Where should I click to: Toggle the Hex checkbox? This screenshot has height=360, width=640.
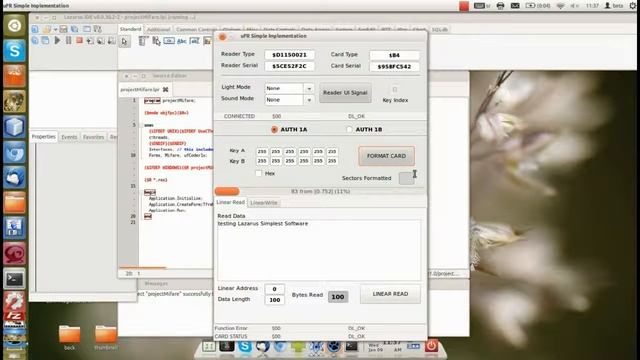coord(259,173)
